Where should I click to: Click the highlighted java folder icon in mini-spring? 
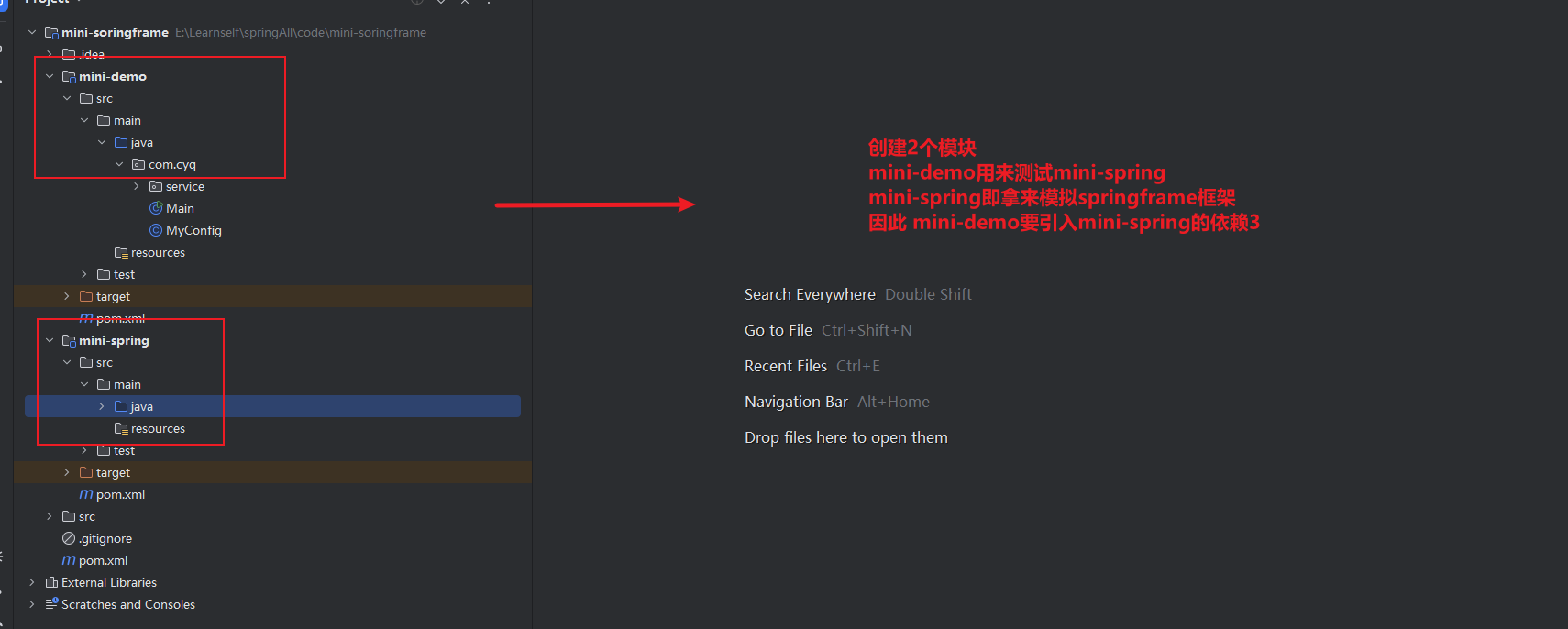[121, 406]
